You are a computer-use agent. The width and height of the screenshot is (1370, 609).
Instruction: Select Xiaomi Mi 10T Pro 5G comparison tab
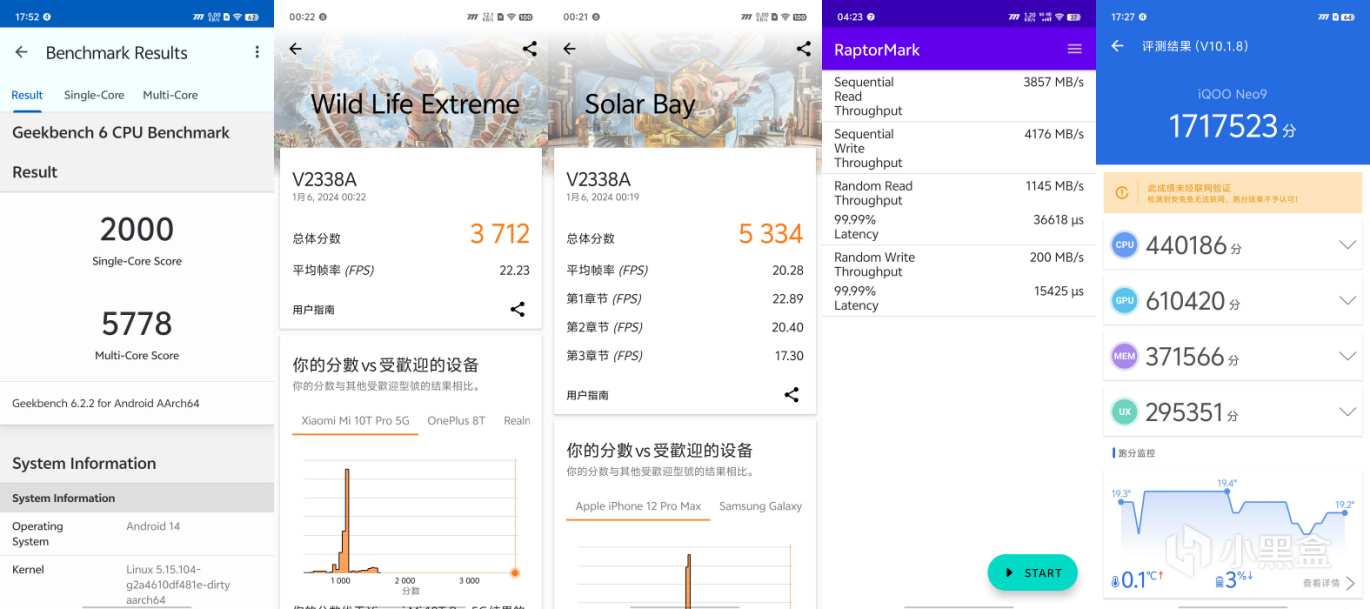point(355,421)
